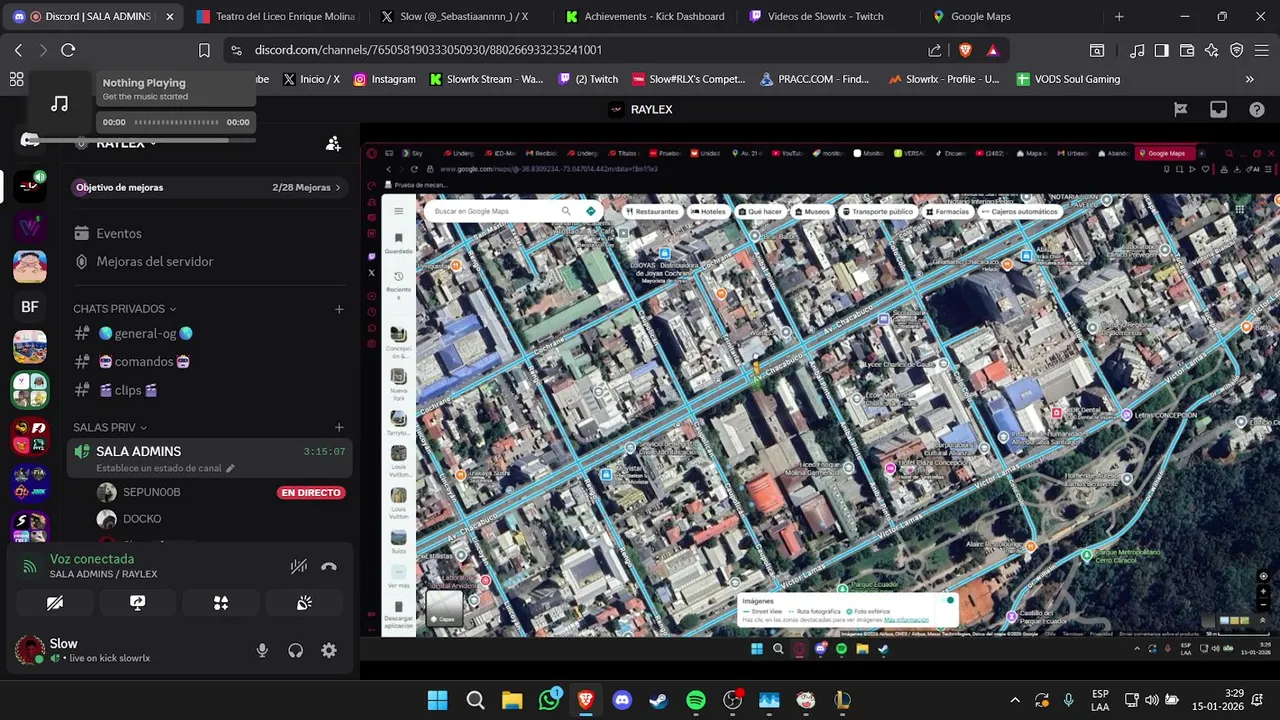
Task: Open the Brave share page icon
Action: [935, 50]
